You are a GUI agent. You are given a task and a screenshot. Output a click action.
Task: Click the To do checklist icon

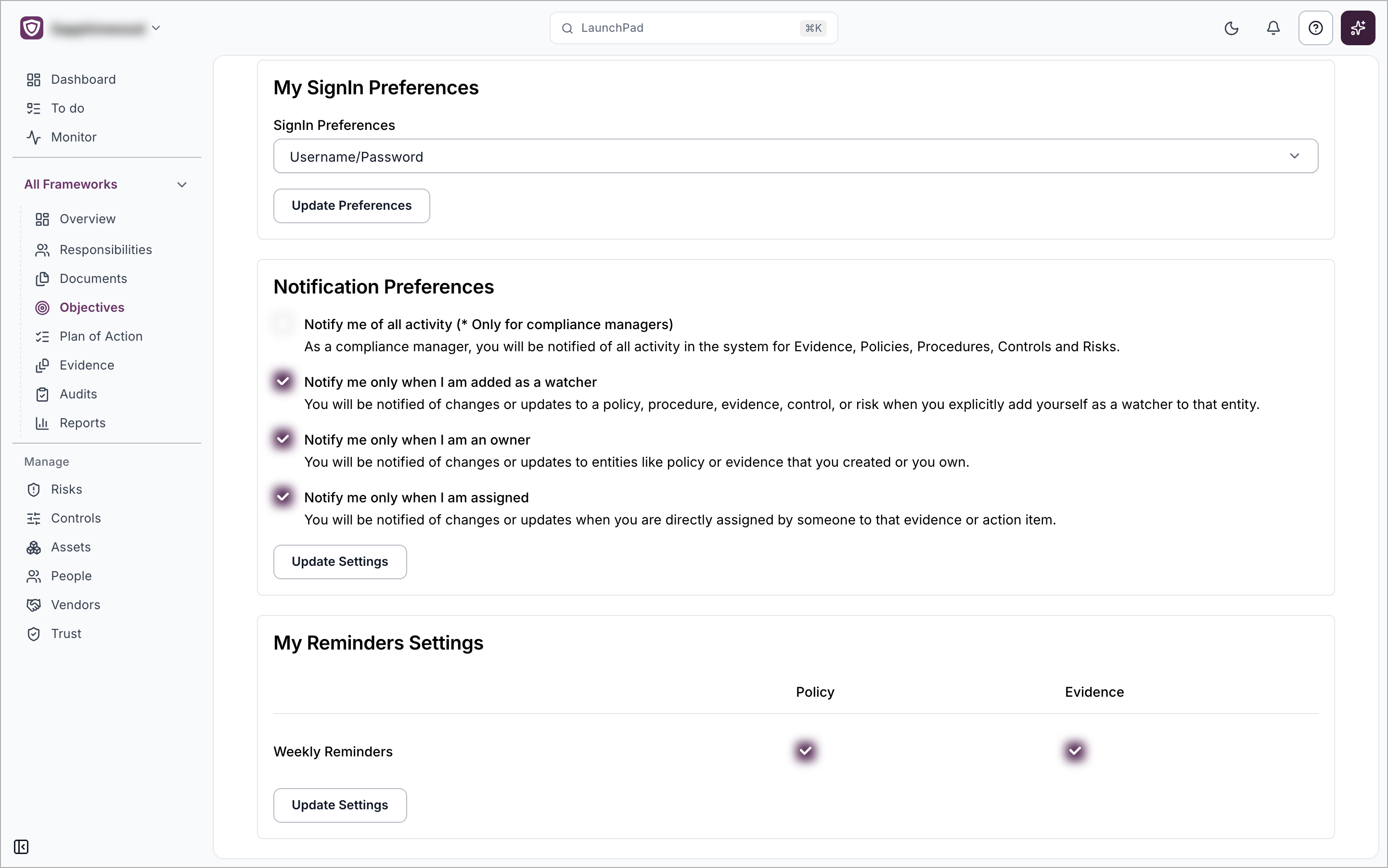[x=34, y=108]
